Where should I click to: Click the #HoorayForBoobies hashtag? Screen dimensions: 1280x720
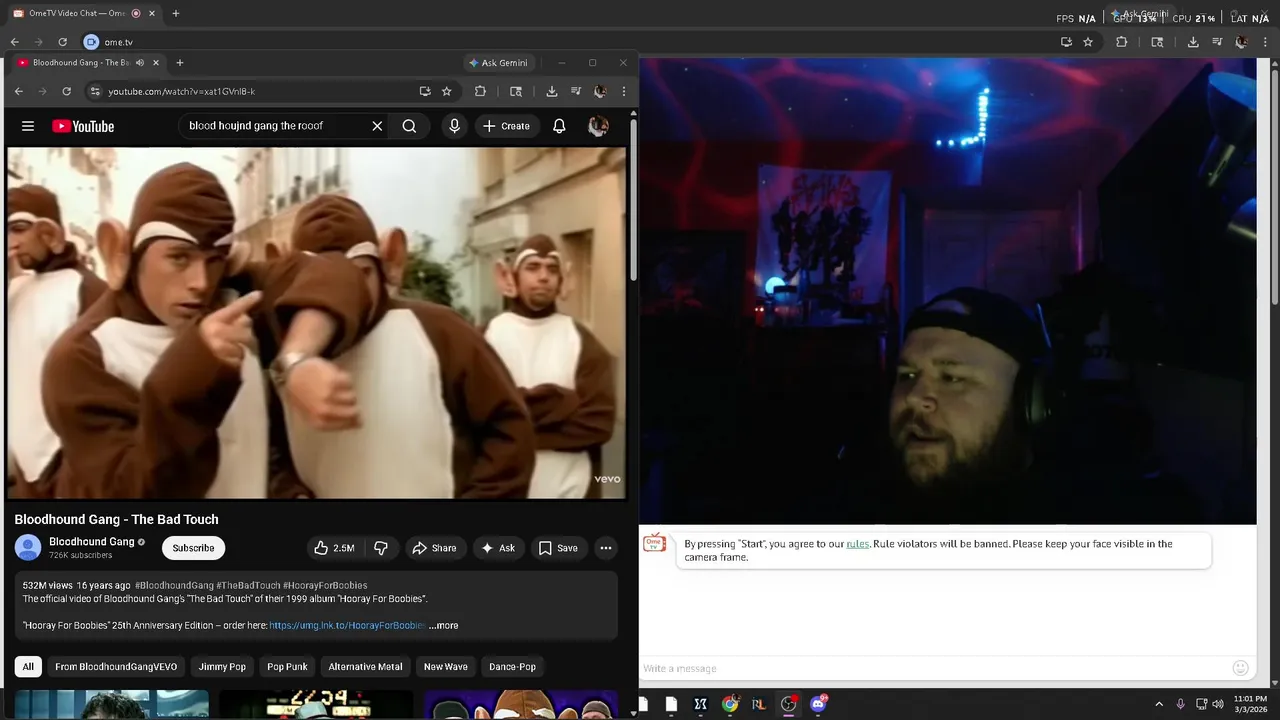[325, 585]
